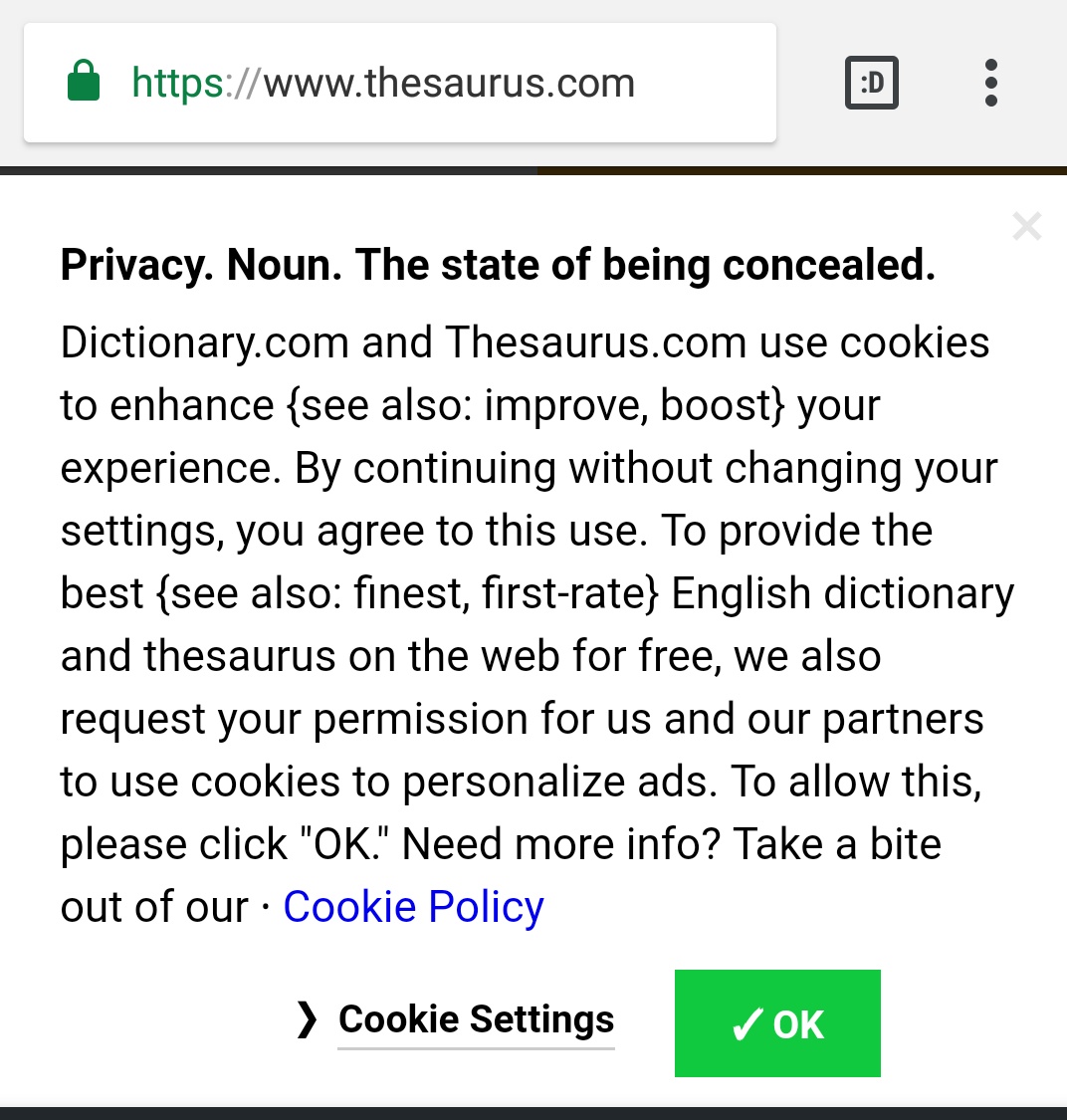Tap the green padlock site security icon
Viewport: 1067px width, 1120px height.
(x=84, y=81)
